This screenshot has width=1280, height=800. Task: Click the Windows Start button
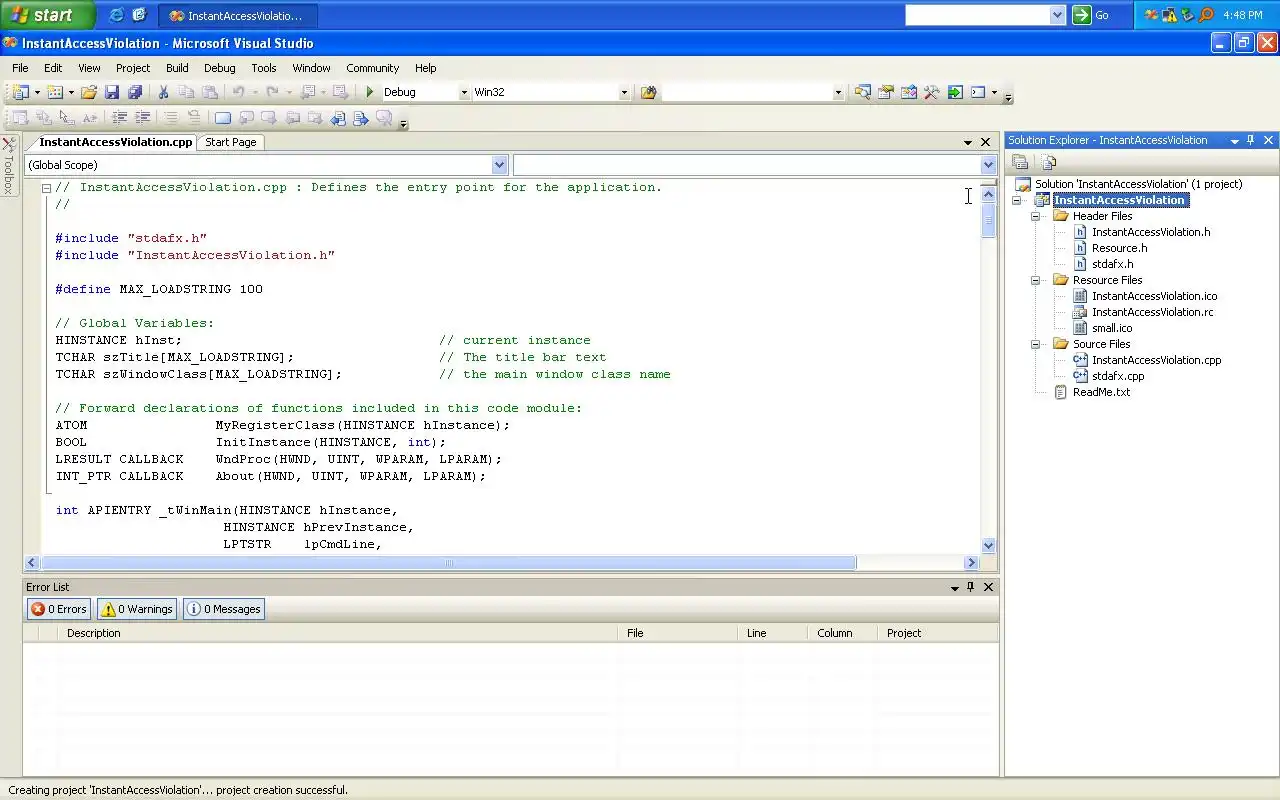pos(47,15)
